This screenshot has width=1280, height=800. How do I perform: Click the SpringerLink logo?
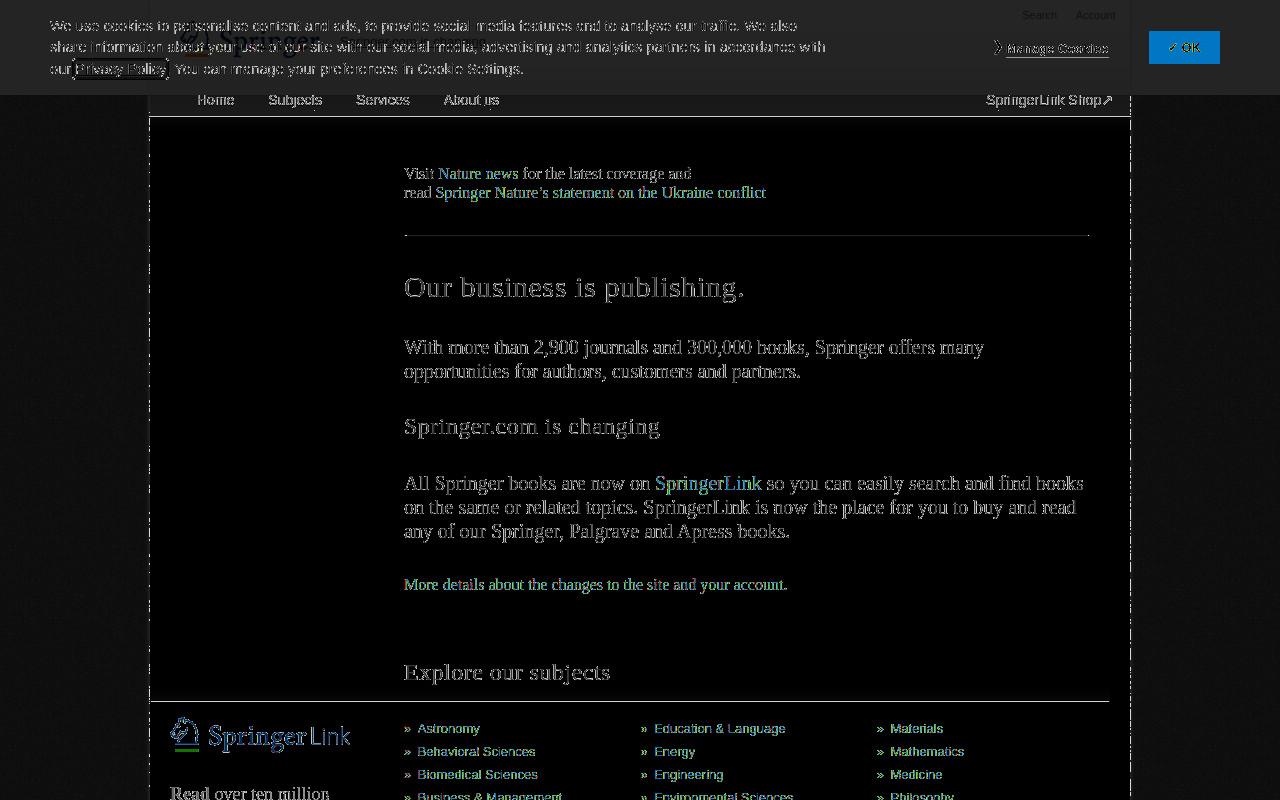pyautogui.click(x=260, y=735)
